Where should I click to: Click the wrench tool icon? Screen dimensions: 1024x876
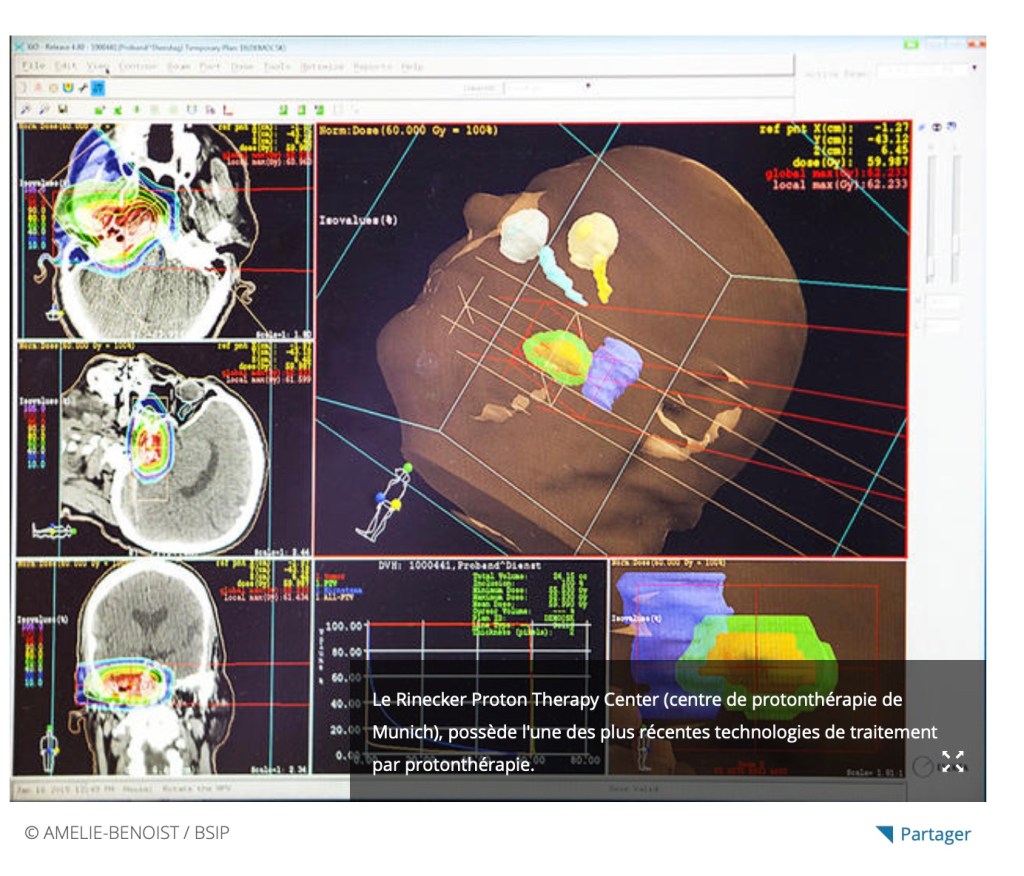click(x=83, y=89)
